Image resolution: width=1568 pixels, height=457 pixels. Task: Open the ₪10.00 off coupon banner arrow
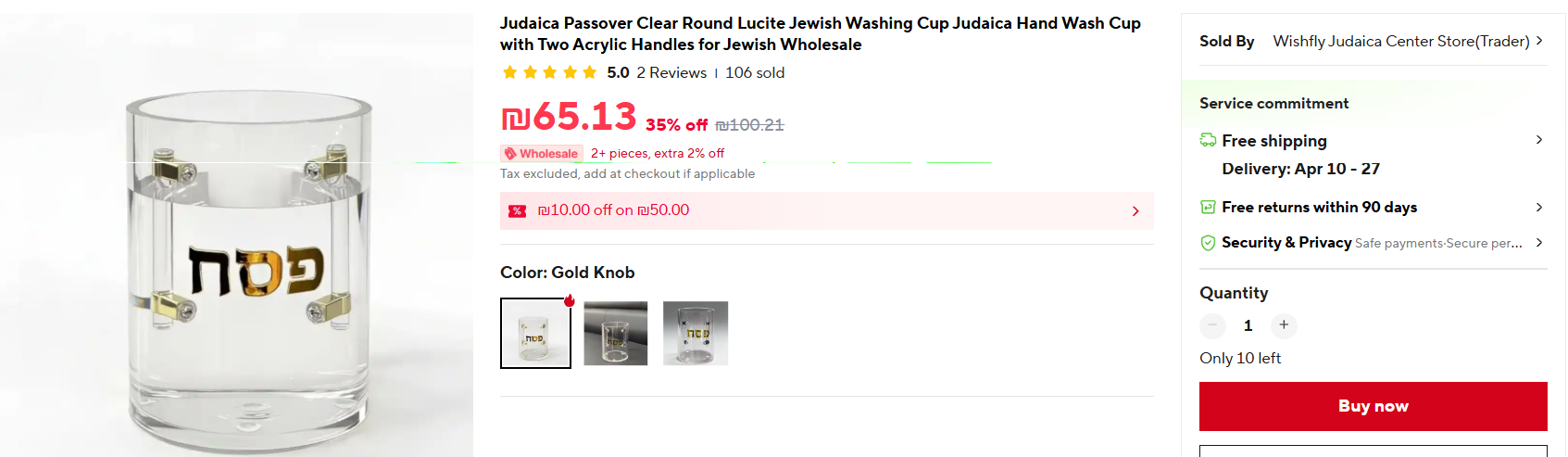click(x=1135, y=211)
